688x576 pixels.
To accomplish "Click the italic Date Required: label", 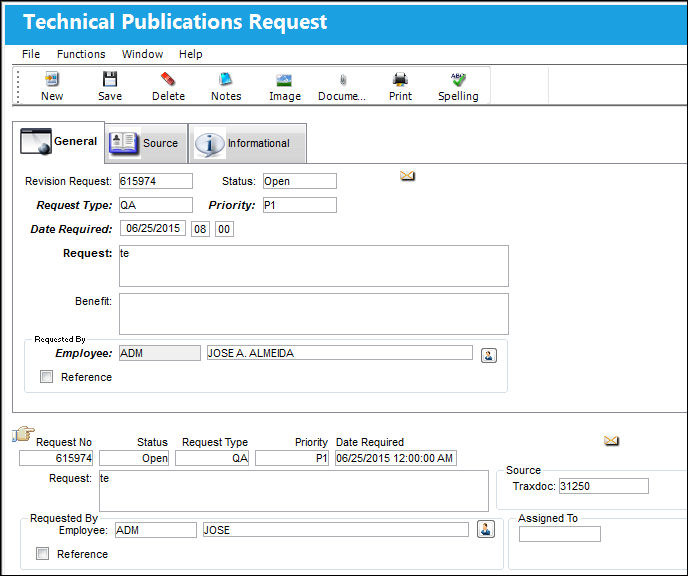I will click(71, 229).
